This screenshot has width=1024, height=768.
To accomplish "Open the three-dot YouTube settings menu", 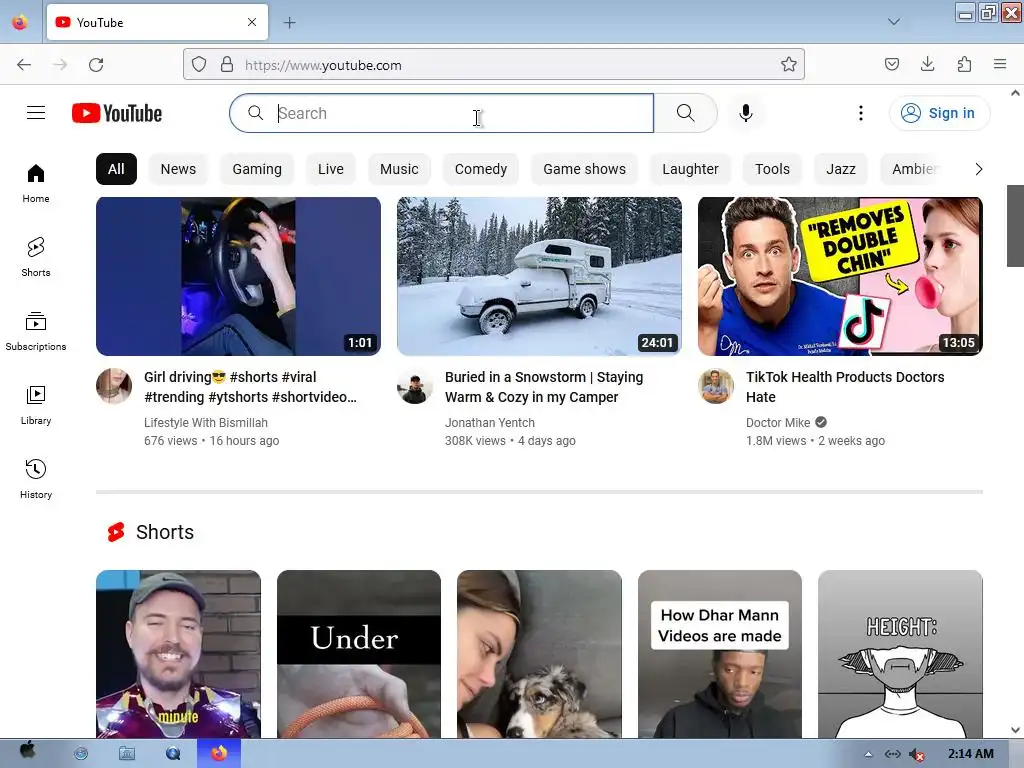I will (861, 113).
